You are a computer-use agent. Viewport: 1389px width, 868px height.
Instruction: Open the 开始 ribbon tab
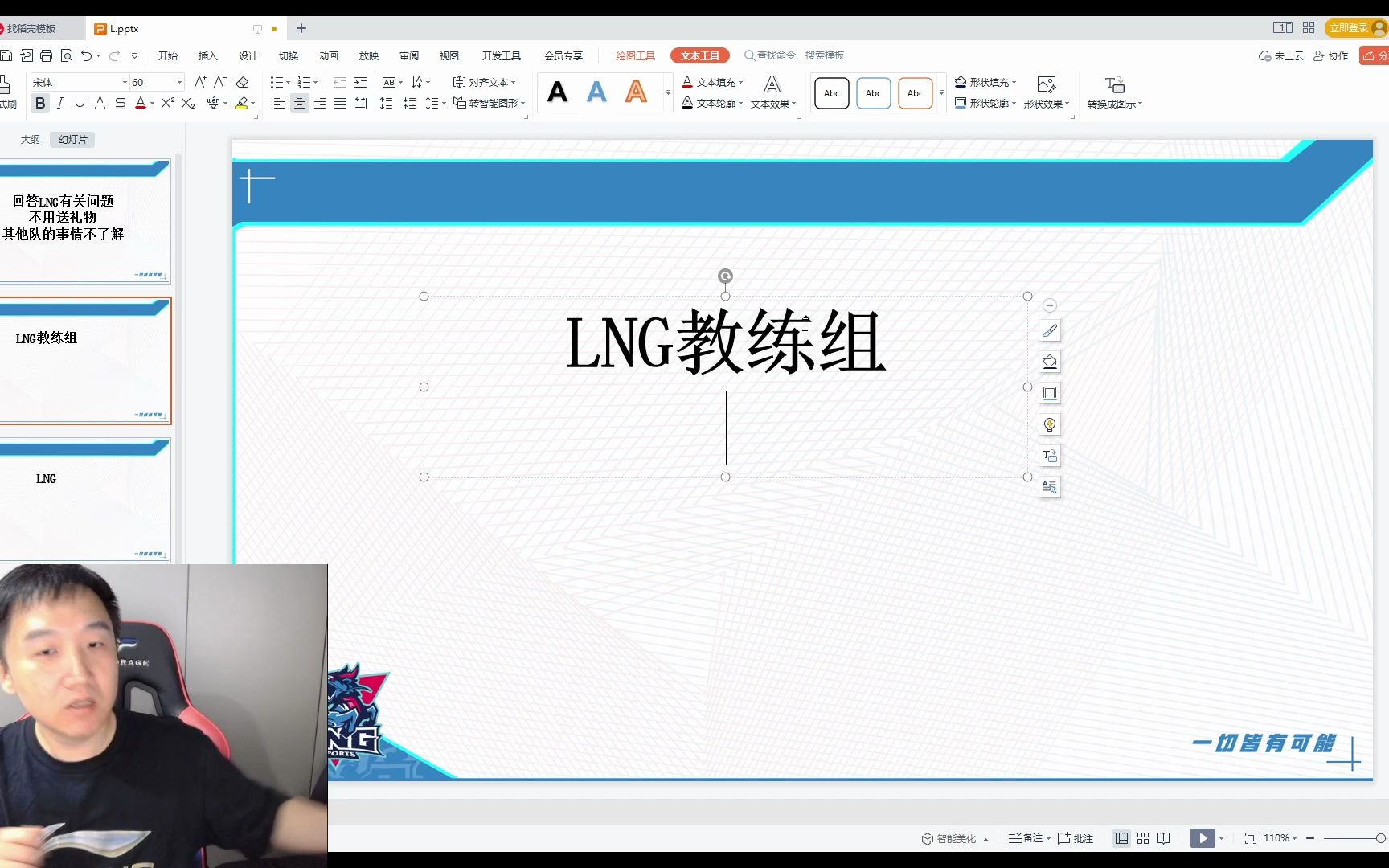[x=168, y=55]
